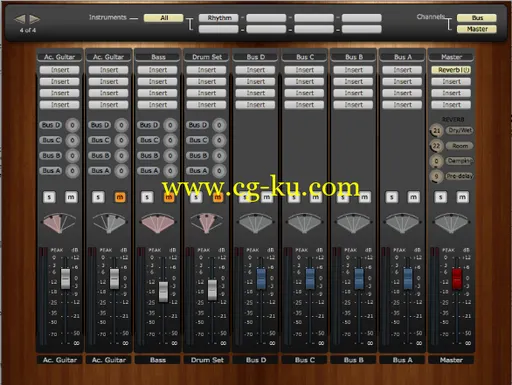Screen dimensions: 512x385
Task: Open third Insert slot on Drum Set
Action: [x=207, y=93]
